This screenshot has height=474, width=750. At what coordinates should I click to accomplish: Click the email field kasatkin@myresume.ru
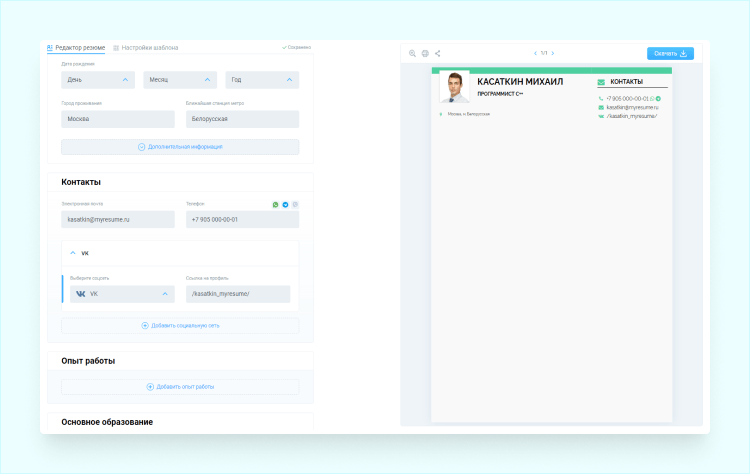click(118, 220)
